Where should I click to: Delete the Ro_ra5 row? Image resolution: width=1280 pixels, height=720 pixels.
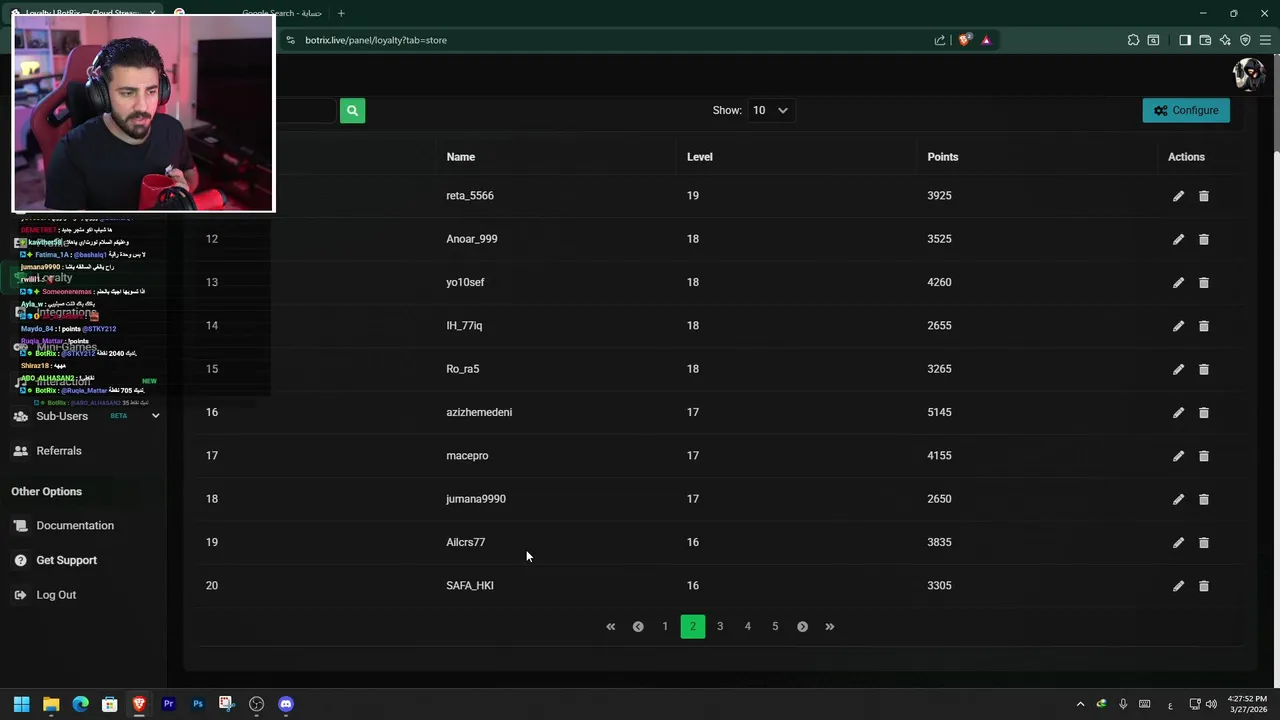tap(1204, 369)
